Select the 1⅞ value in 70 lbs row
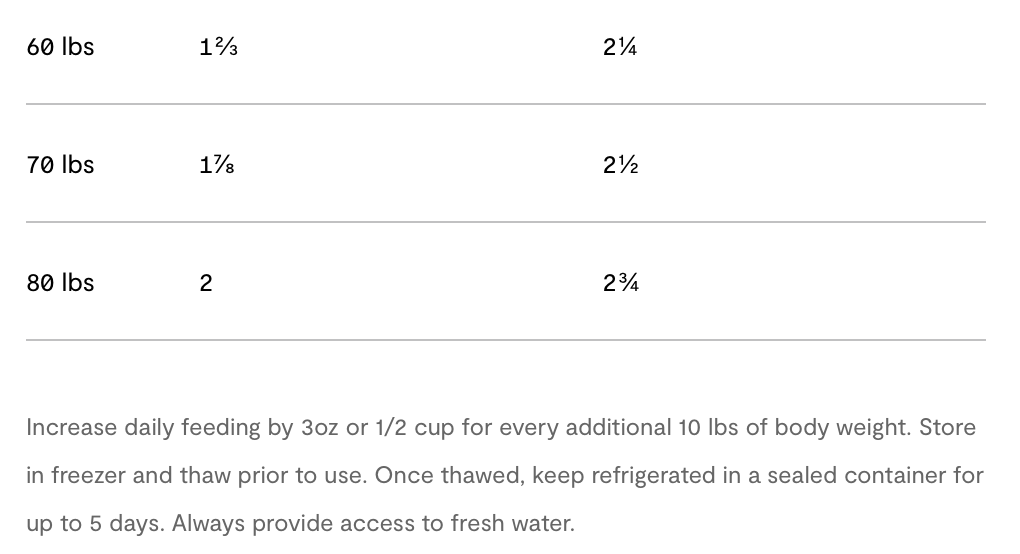The height and width of the screenshot is (554, 1020). point(216,165)
